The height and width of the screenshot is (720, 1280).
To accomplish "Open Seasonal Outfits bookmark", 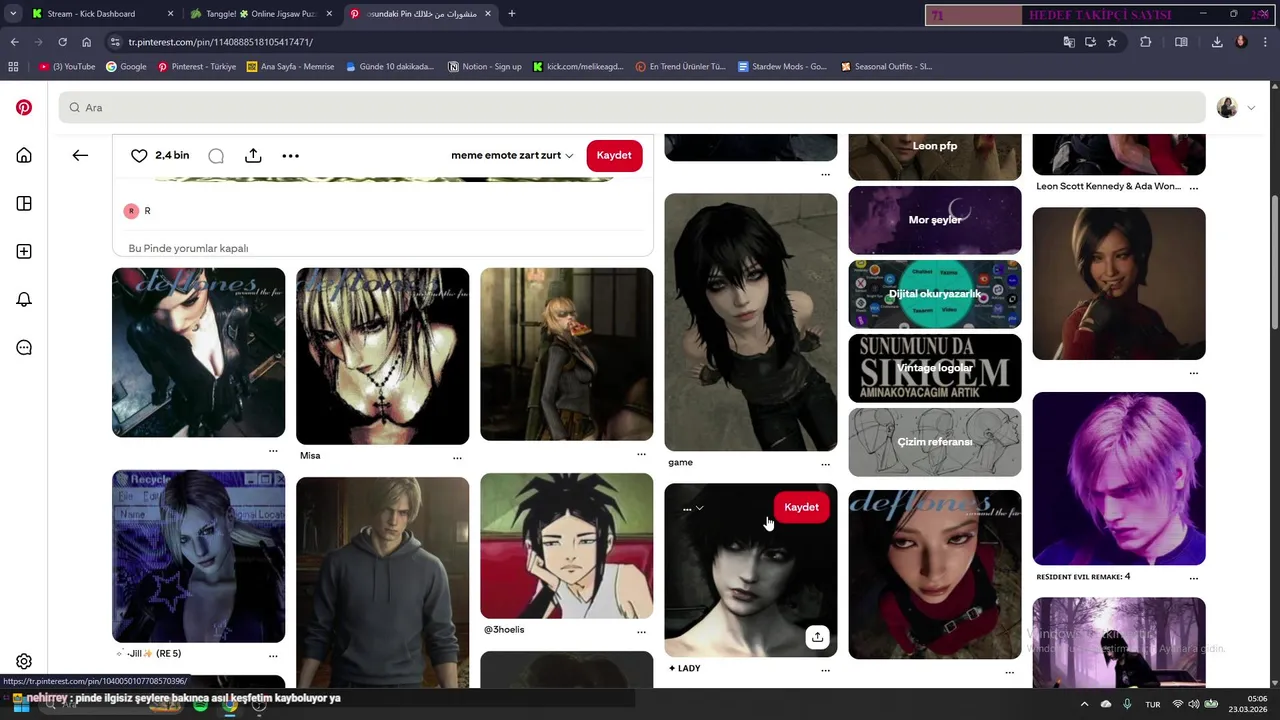I will click(886, 67).
